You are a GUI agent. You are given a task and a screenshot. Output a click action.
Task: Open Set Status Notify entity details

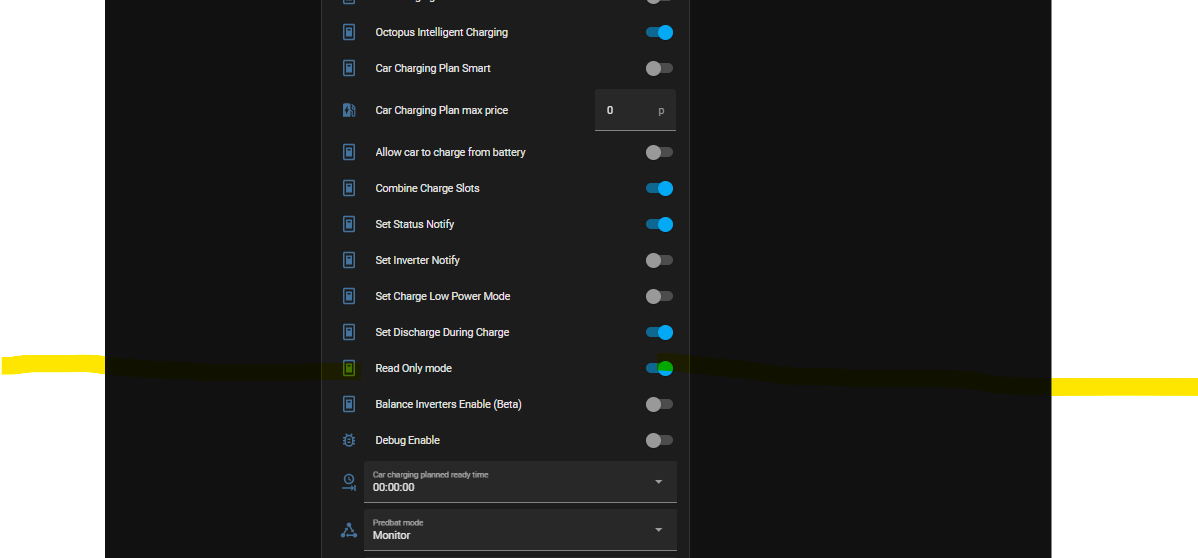(413, 224)
